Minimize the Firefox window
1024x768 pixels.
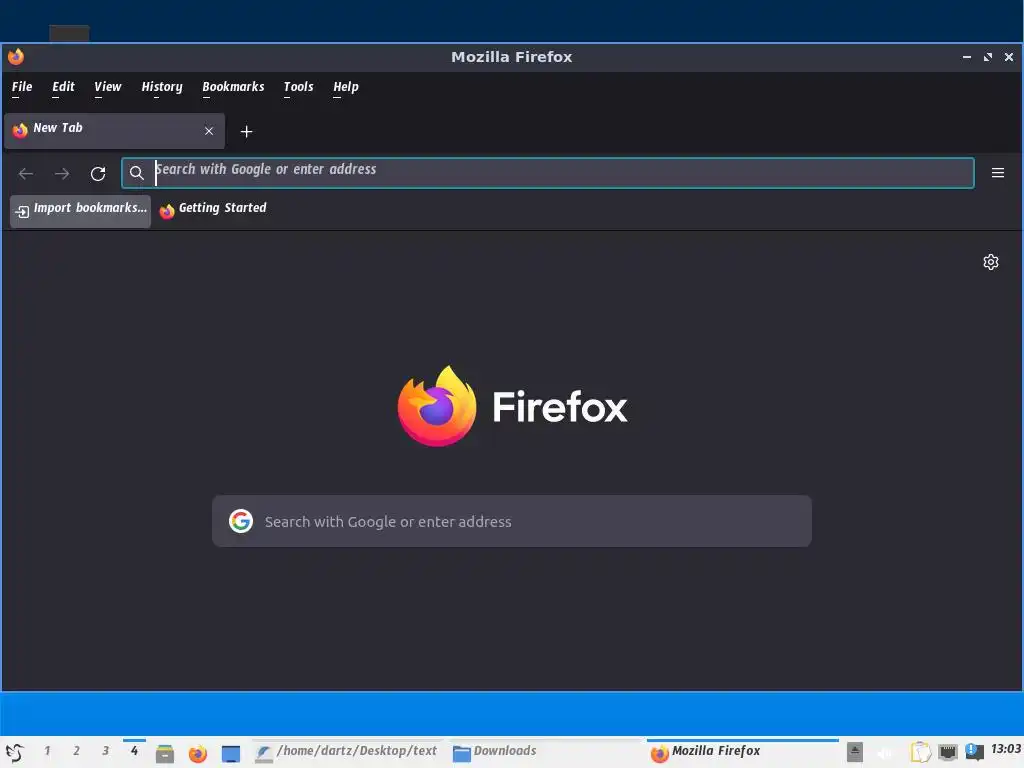(967, 57)
